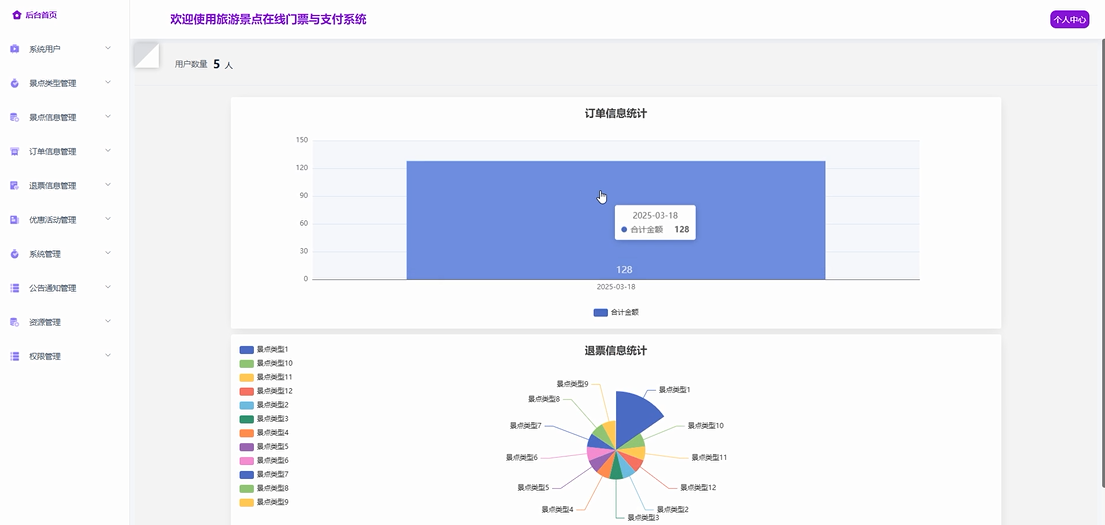Image resolution: width=1105 pixels, height=525 pixels.
Task: Click the 景点类型5 label beside the pie
Action: click(x=533, y=488)
